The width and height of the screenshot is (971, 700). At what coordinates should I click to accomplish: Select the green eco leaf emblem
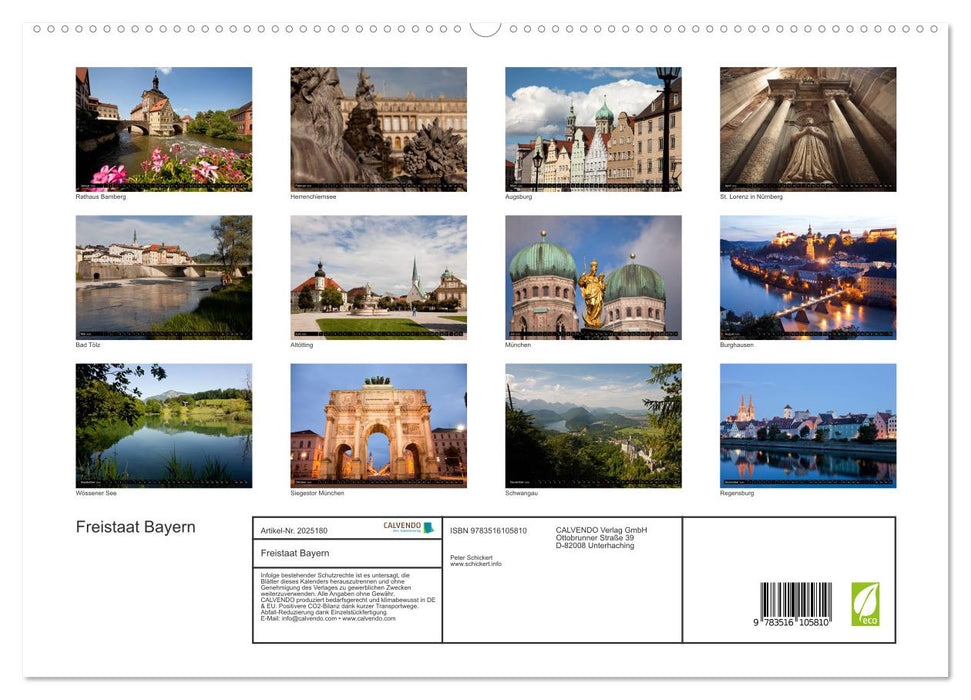[x=866, y=602]
